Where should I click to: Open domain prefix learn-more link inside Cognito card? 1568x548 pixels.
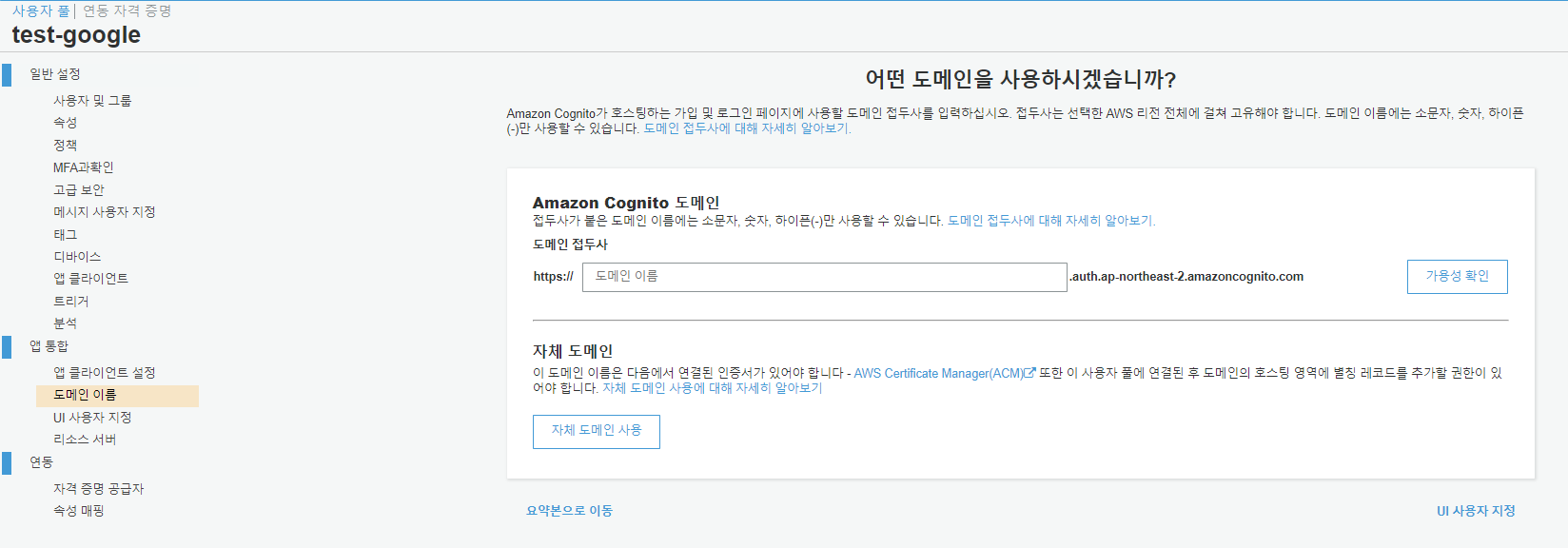point(1051,221)
